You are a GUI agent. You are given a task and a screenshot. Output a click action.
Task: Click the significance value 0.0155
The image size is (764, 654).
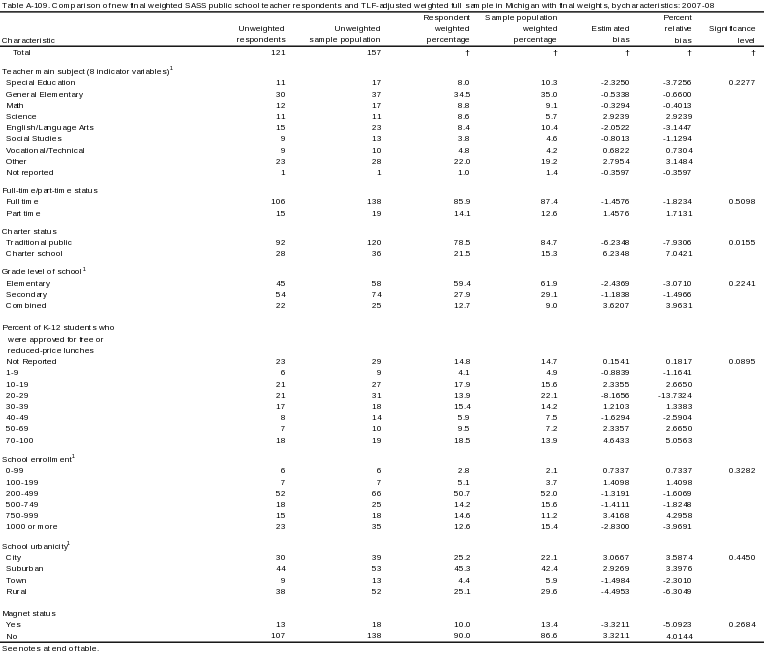click(x=742, y=243)
